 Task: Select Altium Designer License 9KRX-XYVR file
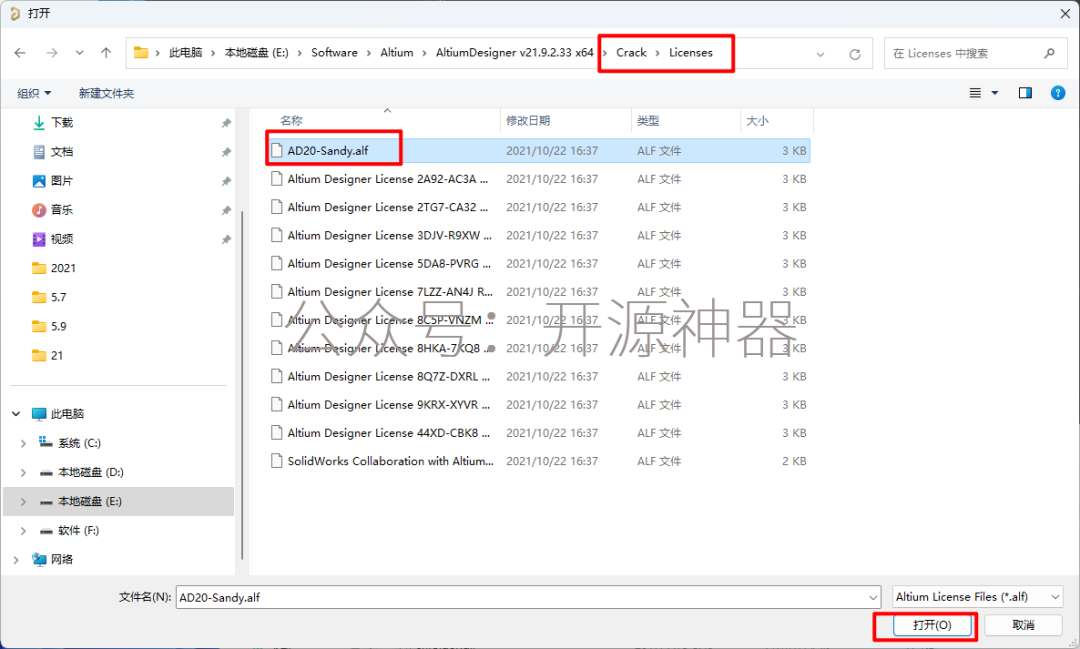point(538,405)
